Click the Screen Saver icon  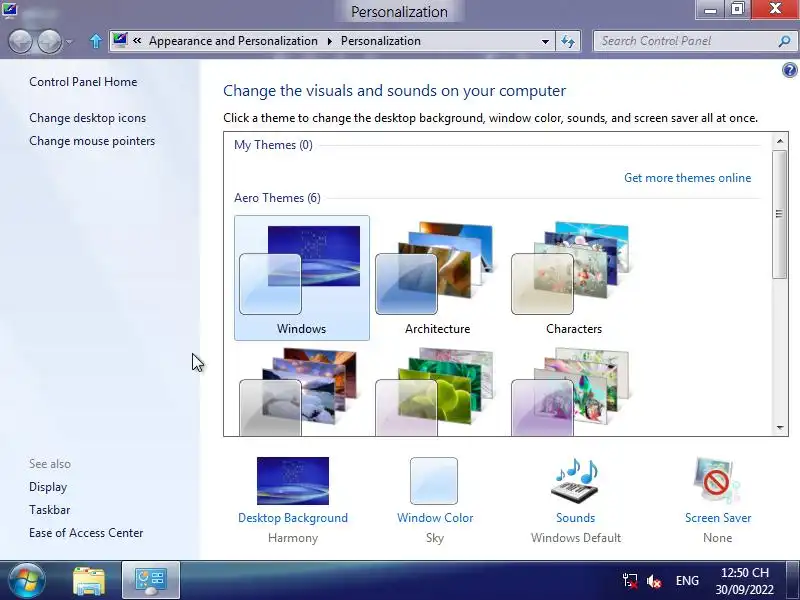(x=716, y=481)
